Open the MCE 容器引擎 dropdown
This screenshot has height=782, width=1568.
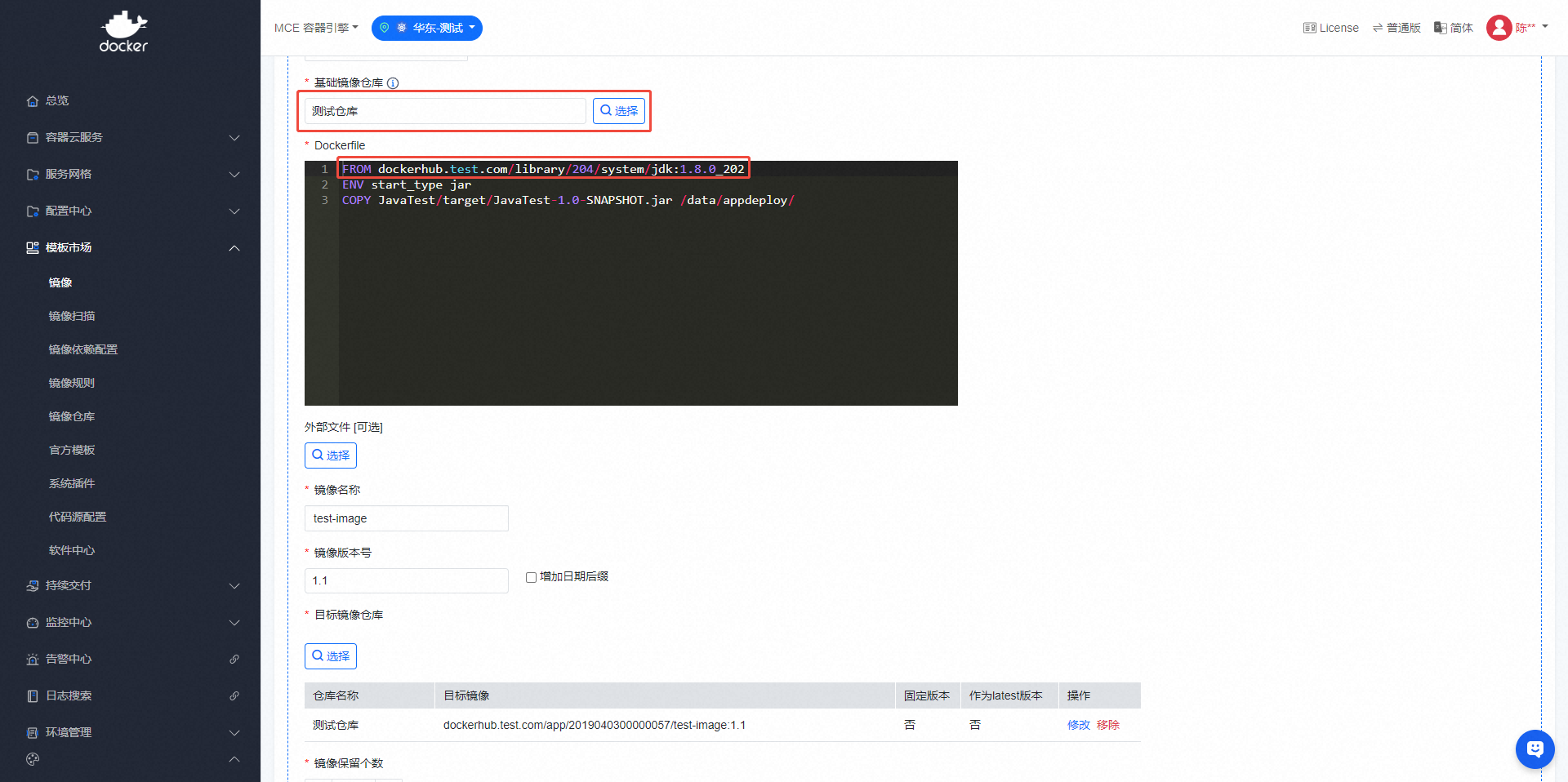pyautogui.click(x=316, y=28)
